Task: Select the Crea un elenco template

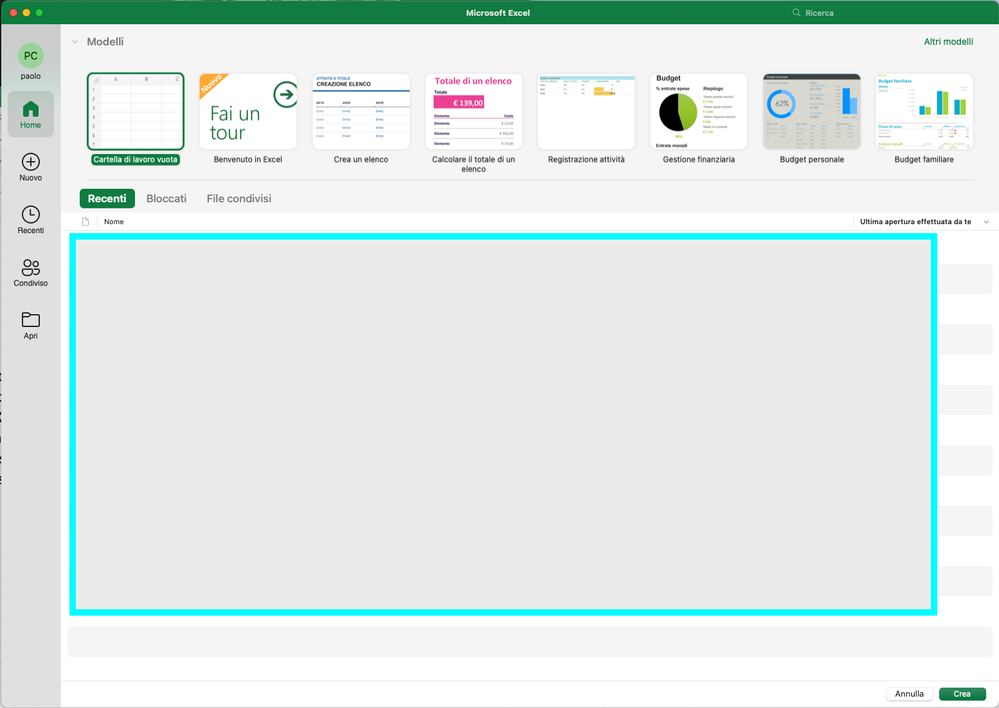Action: 361,119
